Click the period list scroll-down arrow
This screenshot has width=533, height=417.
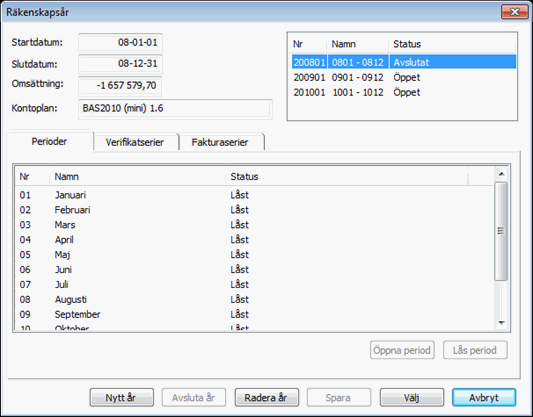click(501, 323)
